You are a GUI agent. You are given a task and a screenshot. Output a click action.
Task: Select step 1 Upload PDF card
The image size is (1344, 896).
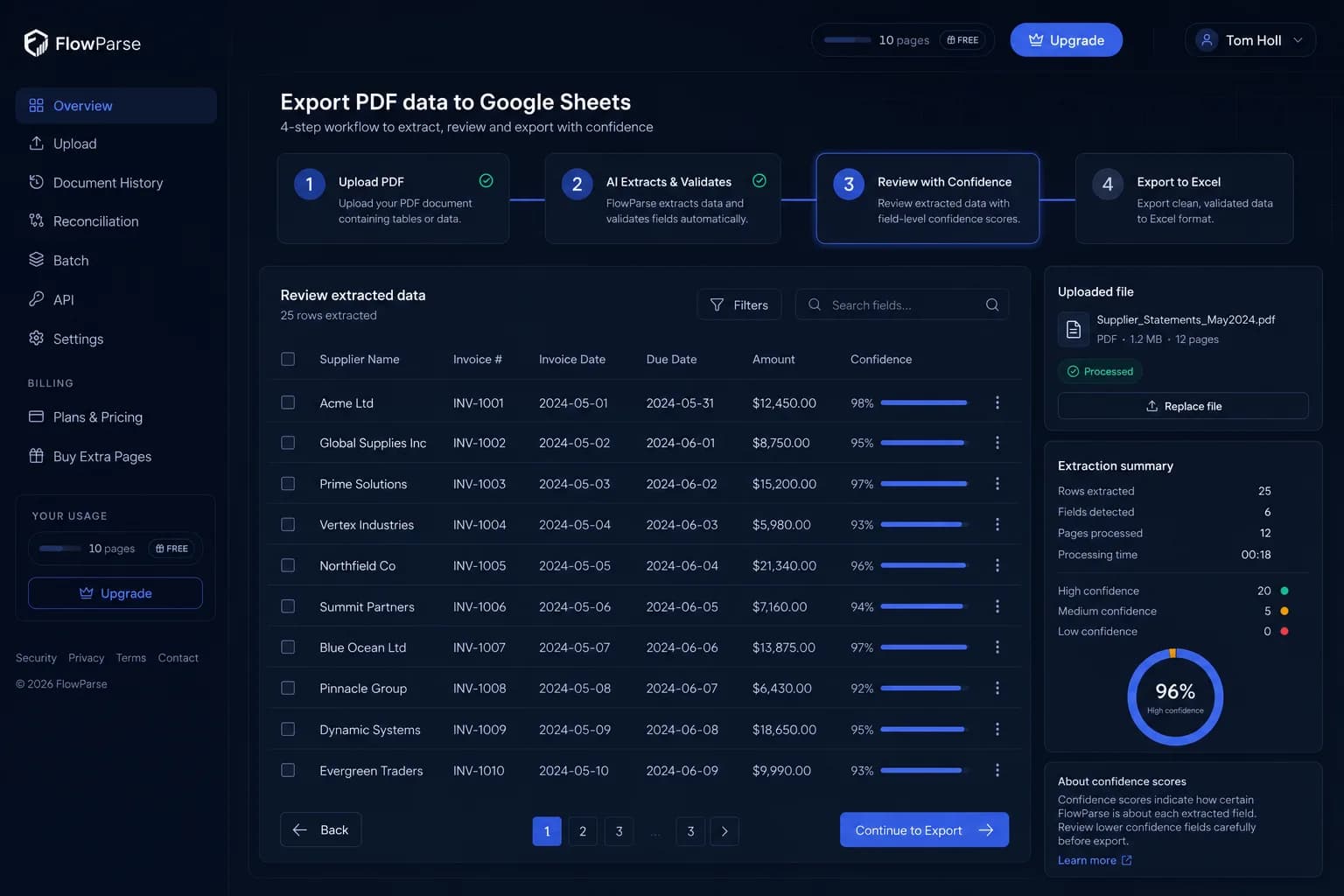click(x=393, y=199)
